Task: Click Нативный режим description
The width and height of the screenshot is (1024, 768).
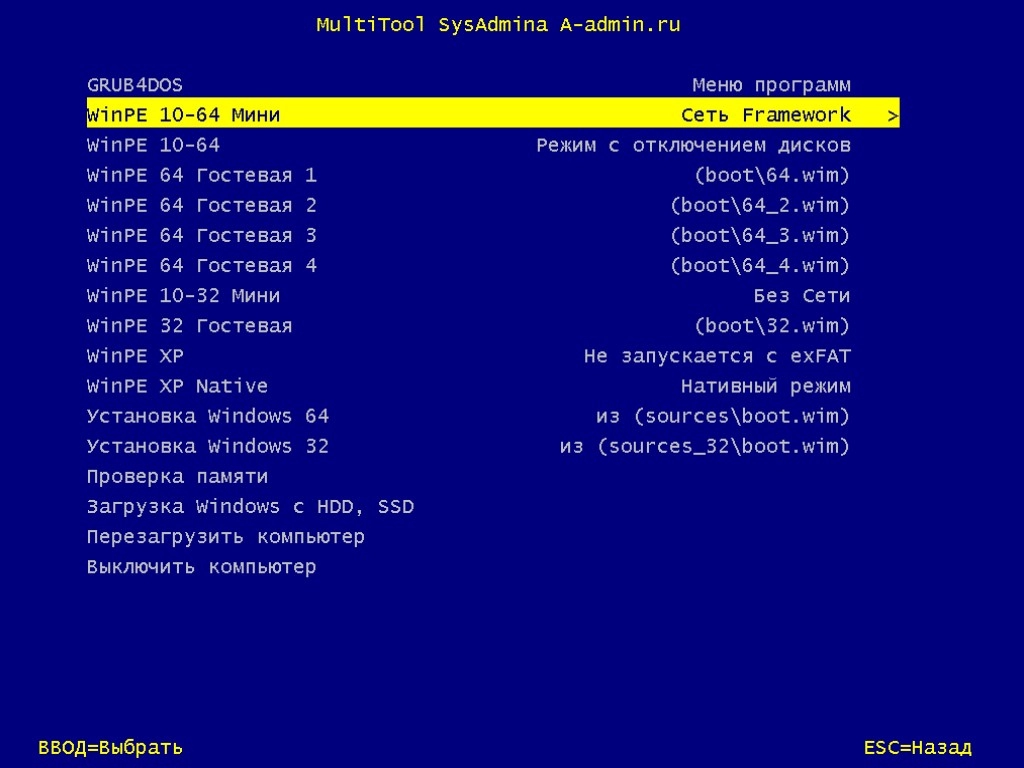Action: coord(765,386)
